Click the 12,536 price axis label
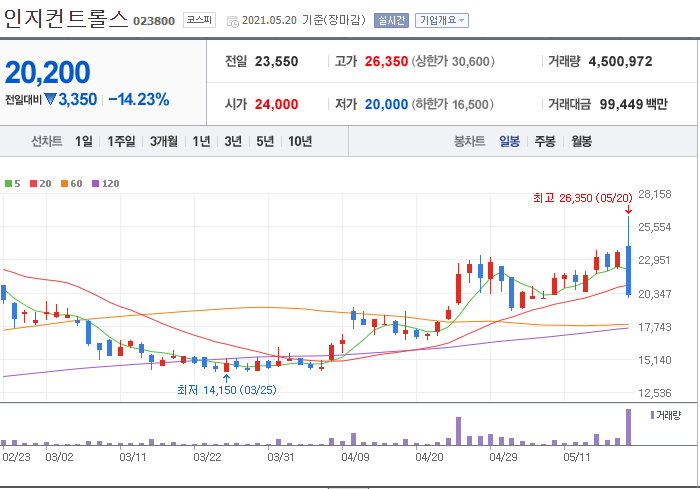 [654, 393]
